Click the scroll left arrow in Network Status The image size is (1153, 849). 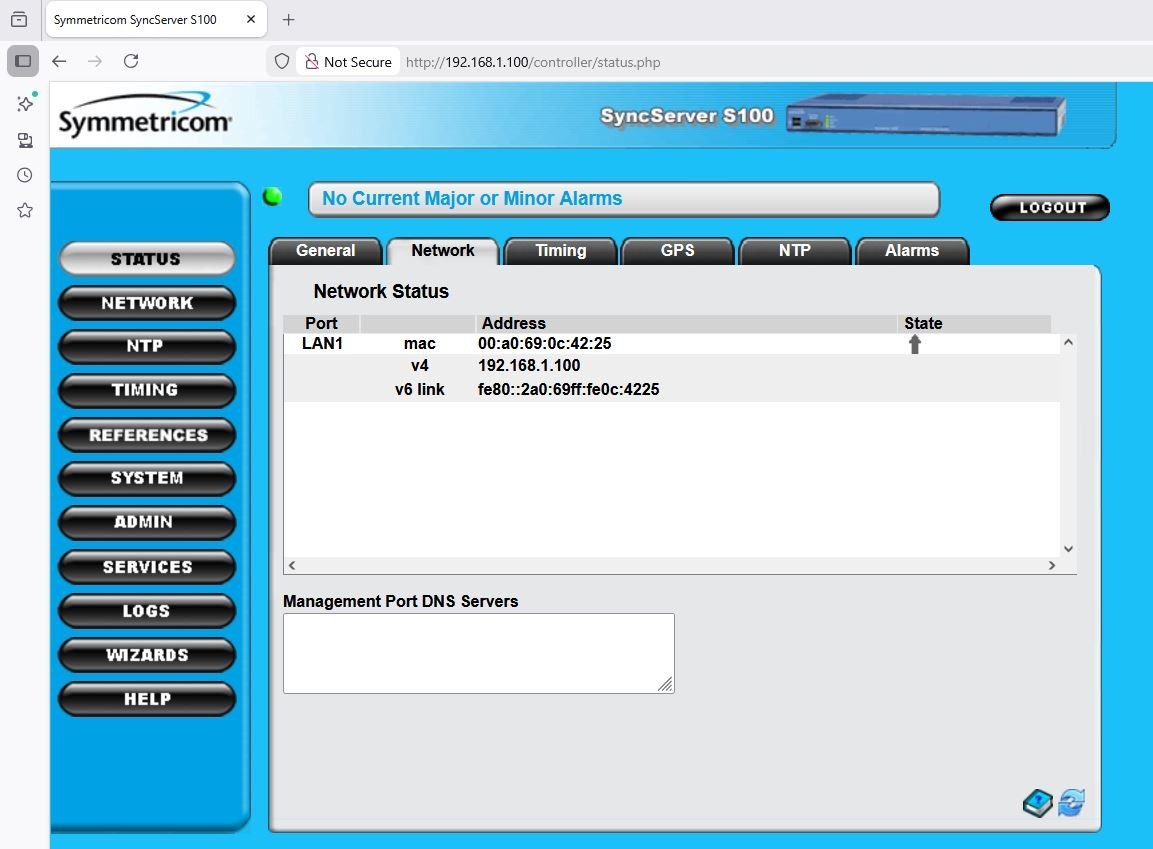[x=292, y=565]
